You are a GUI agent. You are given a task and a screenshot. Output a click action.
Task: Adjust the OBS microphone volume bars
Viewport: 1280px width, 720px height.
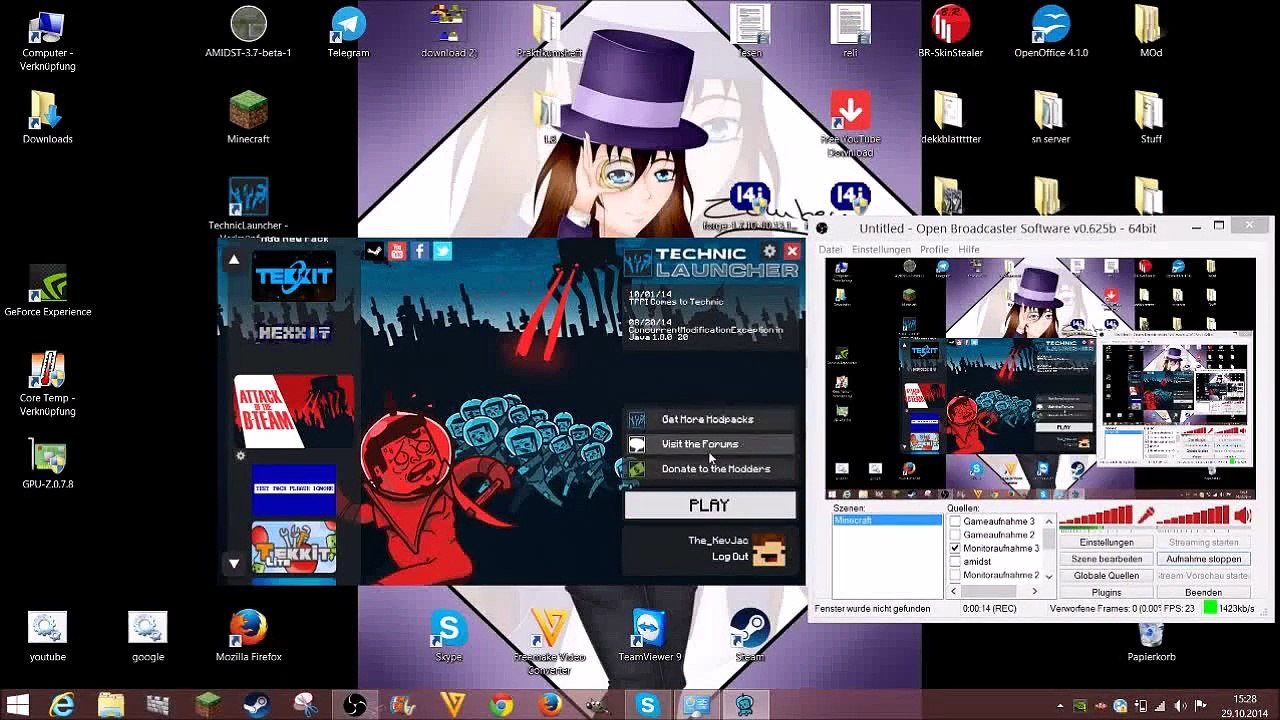point(1096,516)
